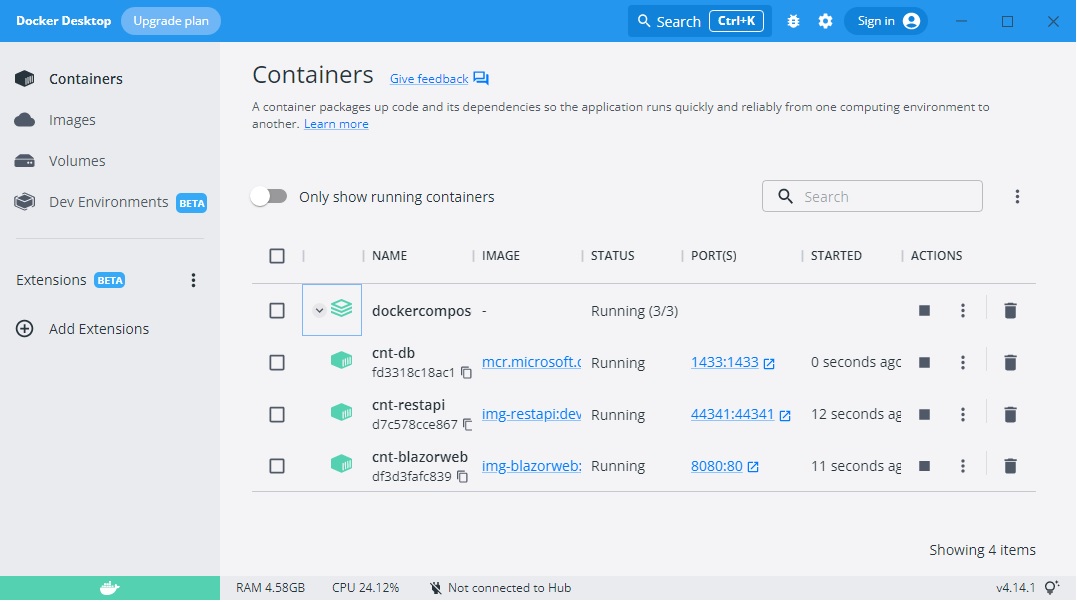The width and height of the screenshot is (1077, 602).
Task: Delete the cnt-blazorweb container
Action: coord(1010,466)
